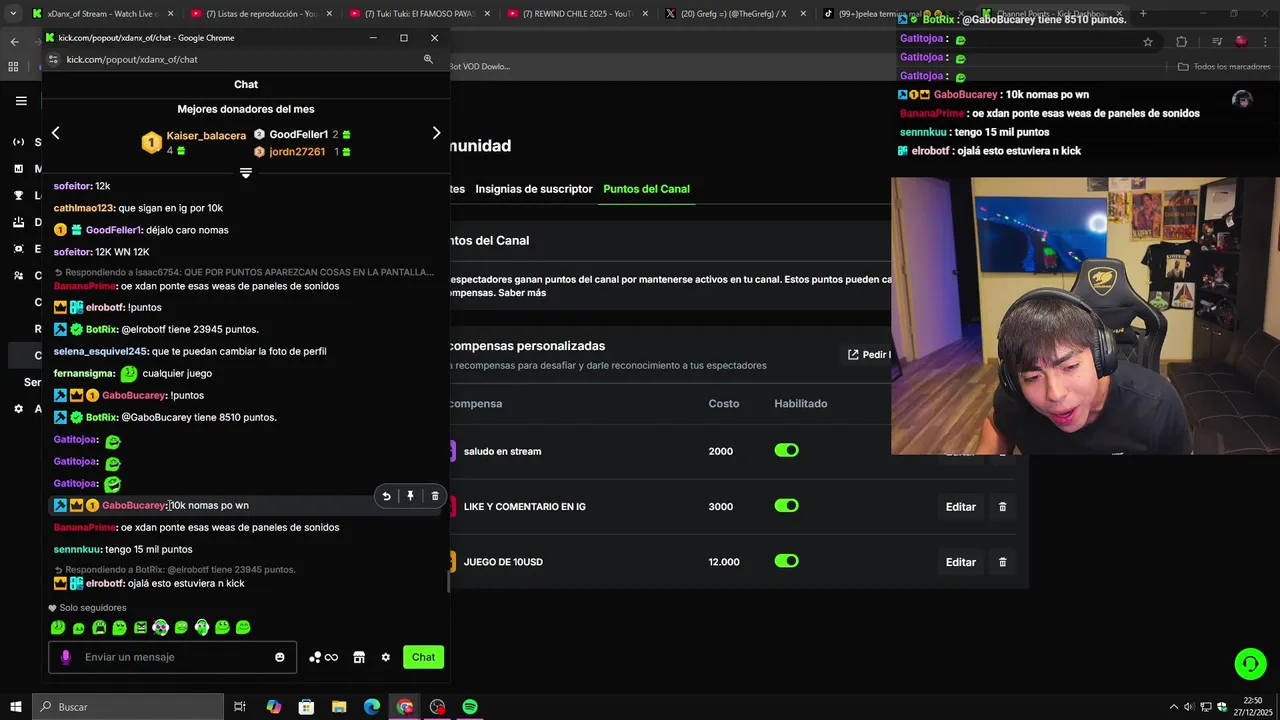1280x720 pixels.
Task: Open Chrome extensions puzzle icon
Action: [1182, 41]
